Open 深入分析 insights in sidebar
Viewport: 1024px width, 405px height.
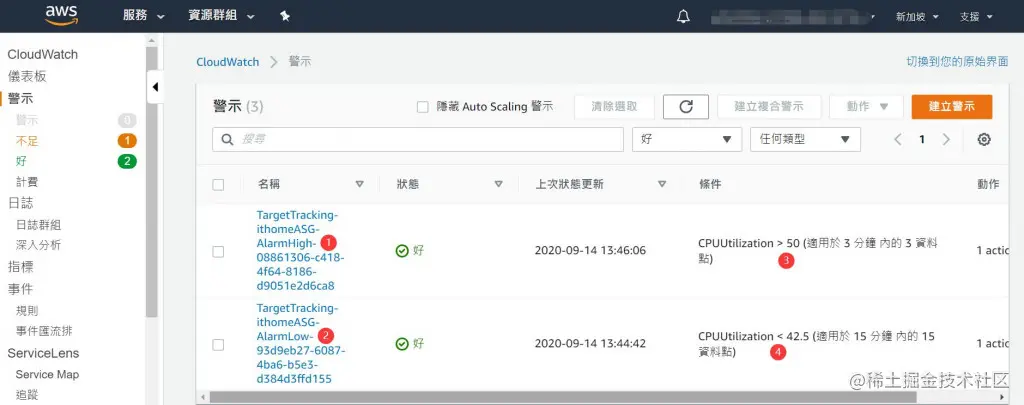point(38,245)
